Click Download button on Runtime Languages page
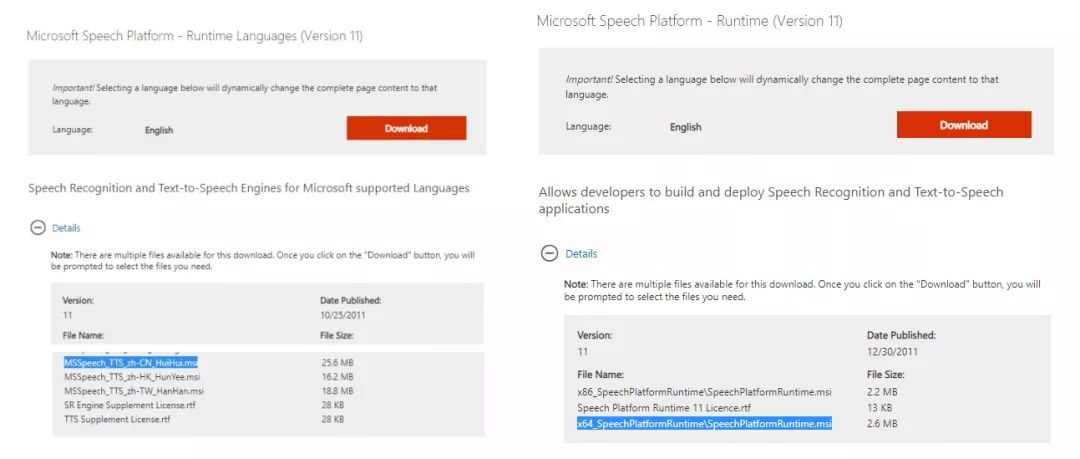 click(x=406, y=128)
